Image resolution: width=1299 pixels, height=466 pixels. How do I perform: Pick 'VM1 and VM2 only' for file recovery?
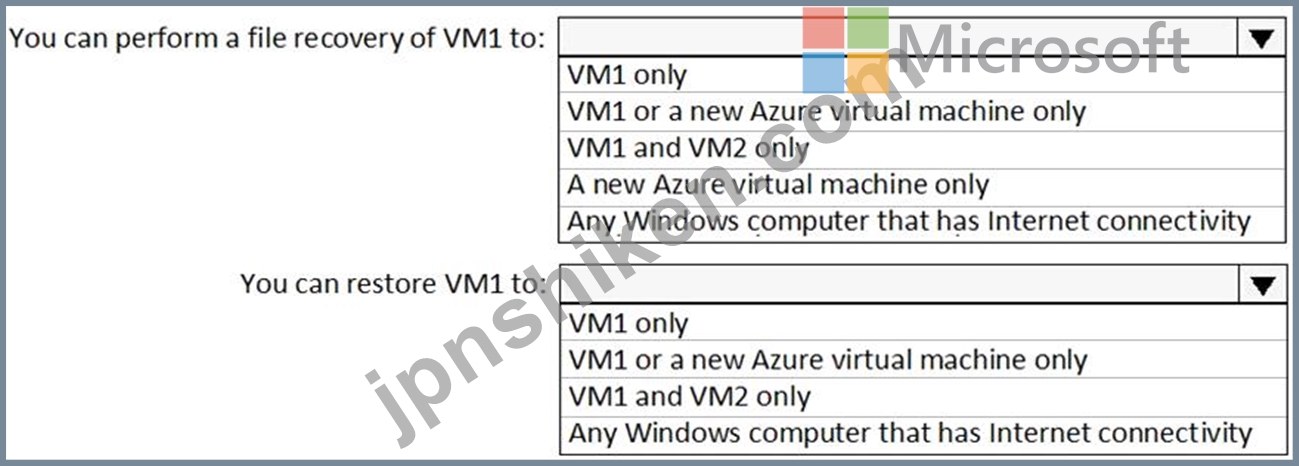pyautogui.click(x=688, y=148)
